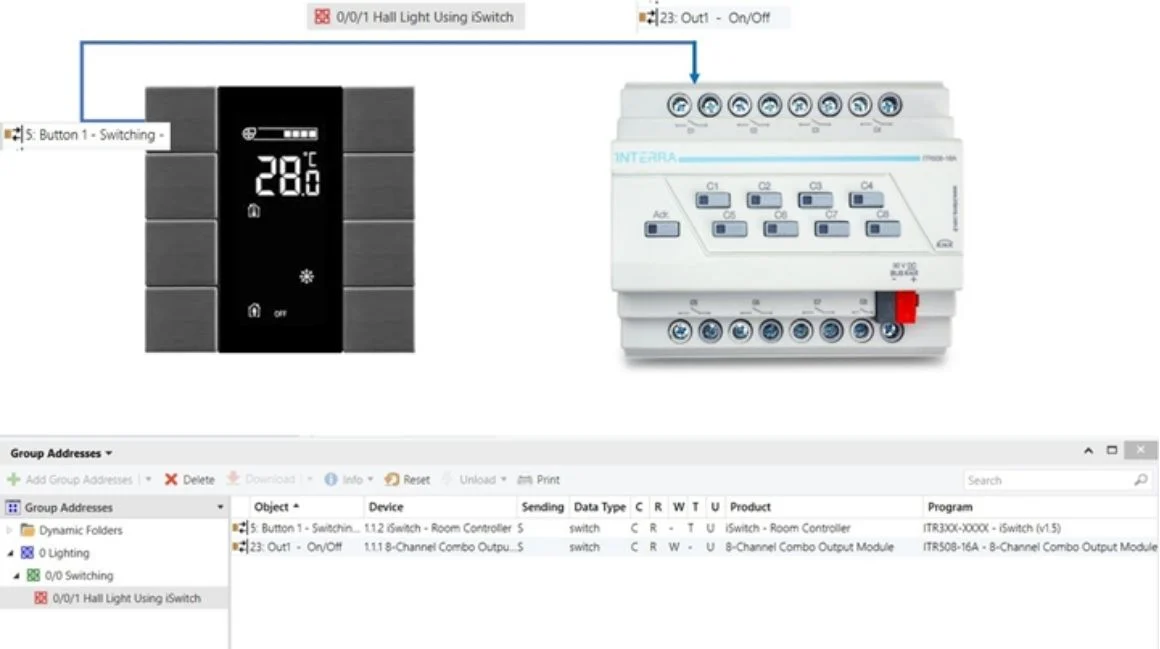Screen dimensions: 1160x649
Task: Click the Info icon
Action: (x=331, y=480)
